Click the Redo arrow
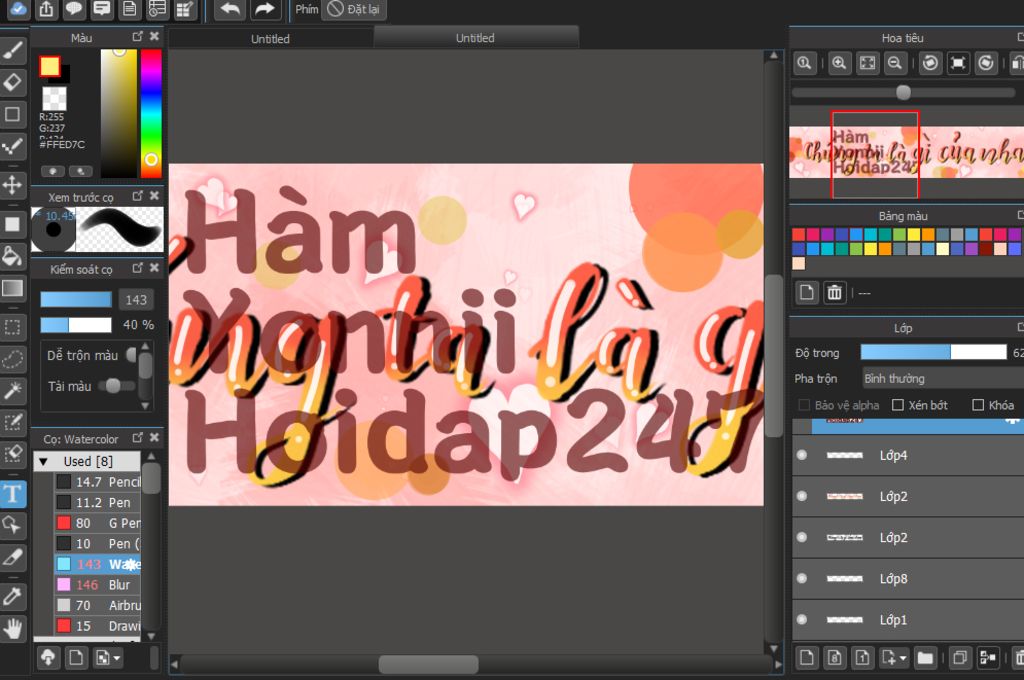Viewport: 1024px width, 680px height. pyautogui.click(x=264, y=9)
